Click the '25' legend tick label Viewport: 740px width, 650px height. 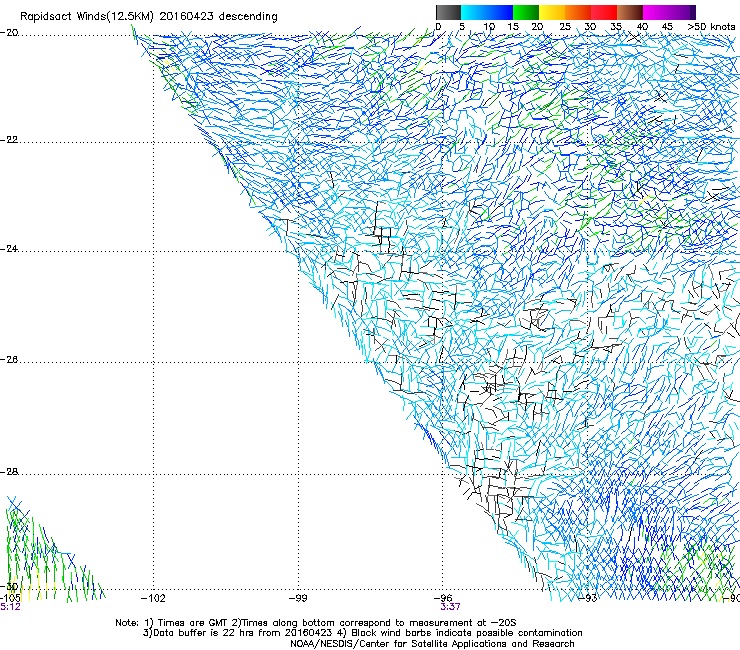pyautogui.click(x=565, y=27)
